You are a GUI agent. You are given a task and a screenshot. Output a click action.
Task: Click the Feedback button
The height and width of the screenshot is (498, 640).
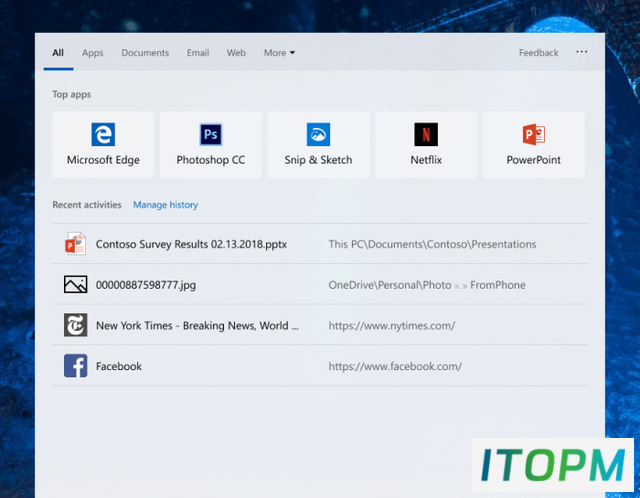(538, 53)
